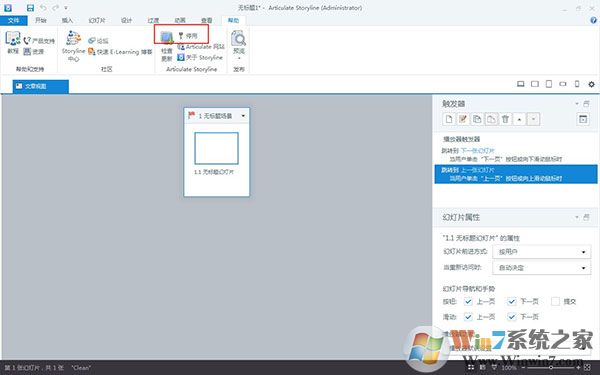600x375 pixels.
Task: Open the Articulate 网站 website item
Action: pos(201,47)
